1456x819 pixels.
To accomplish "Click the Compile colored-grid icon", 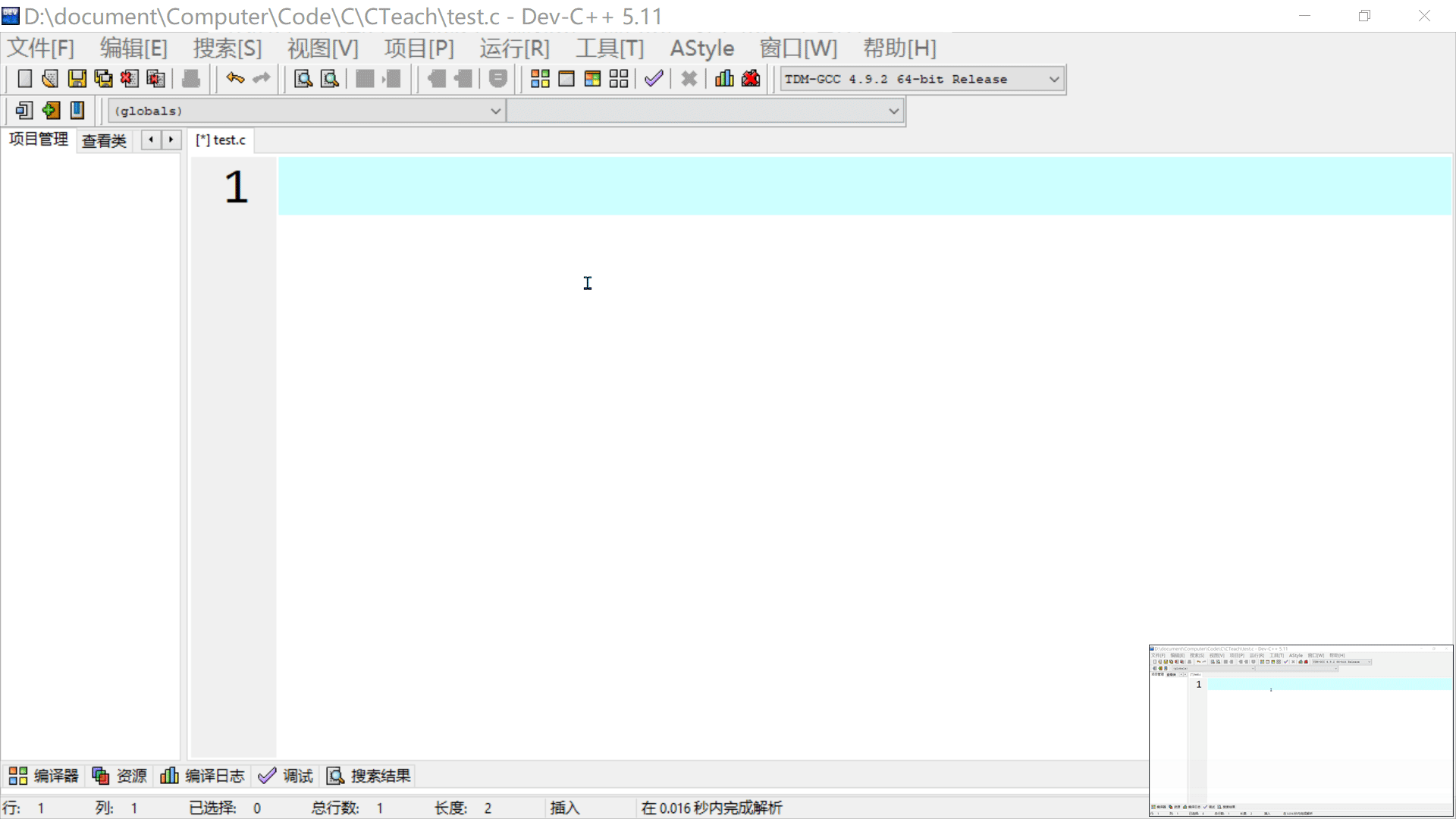I will [540, 79].
